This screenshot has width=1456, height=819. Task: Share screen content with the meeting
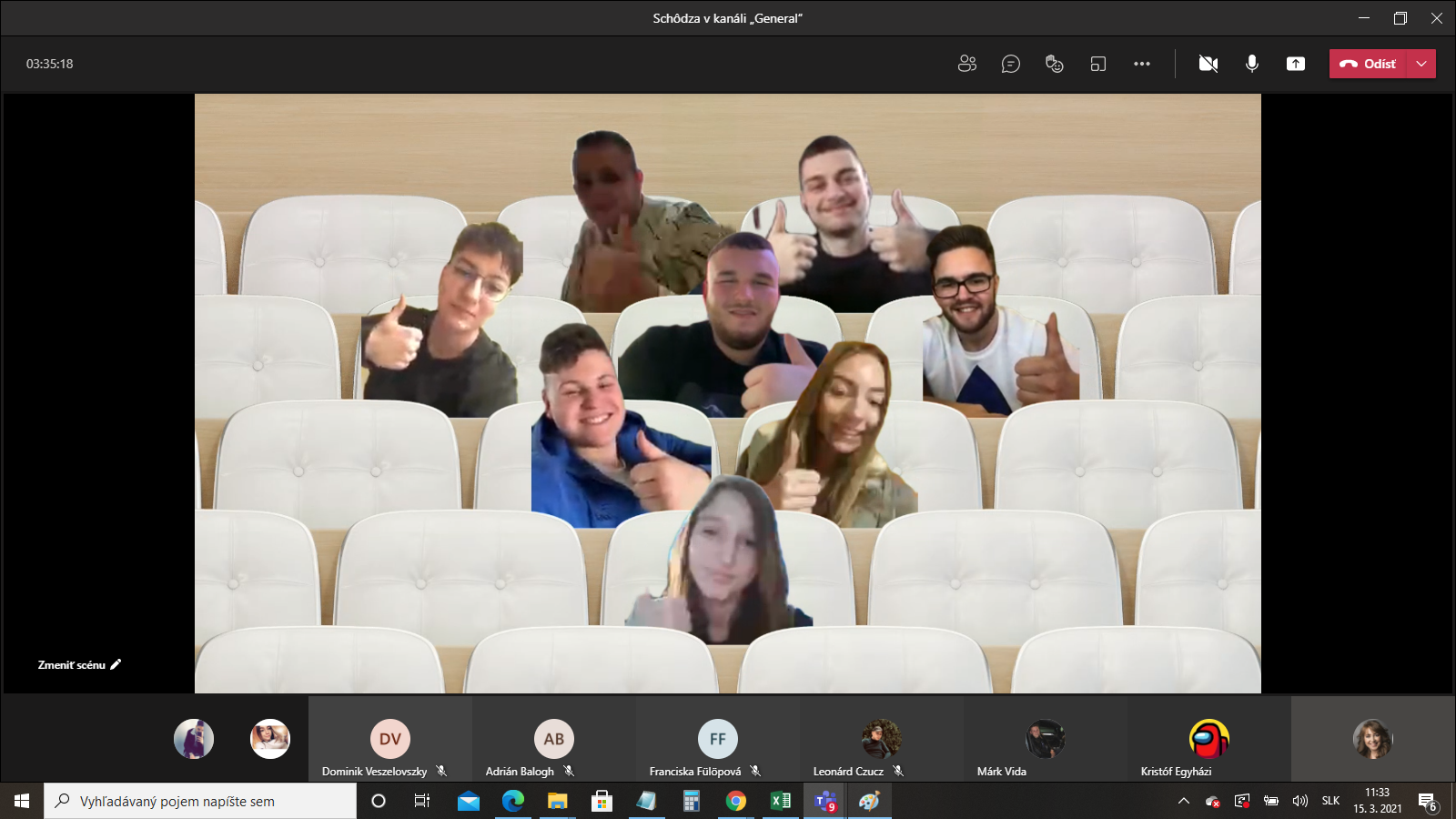[1295, 64]
